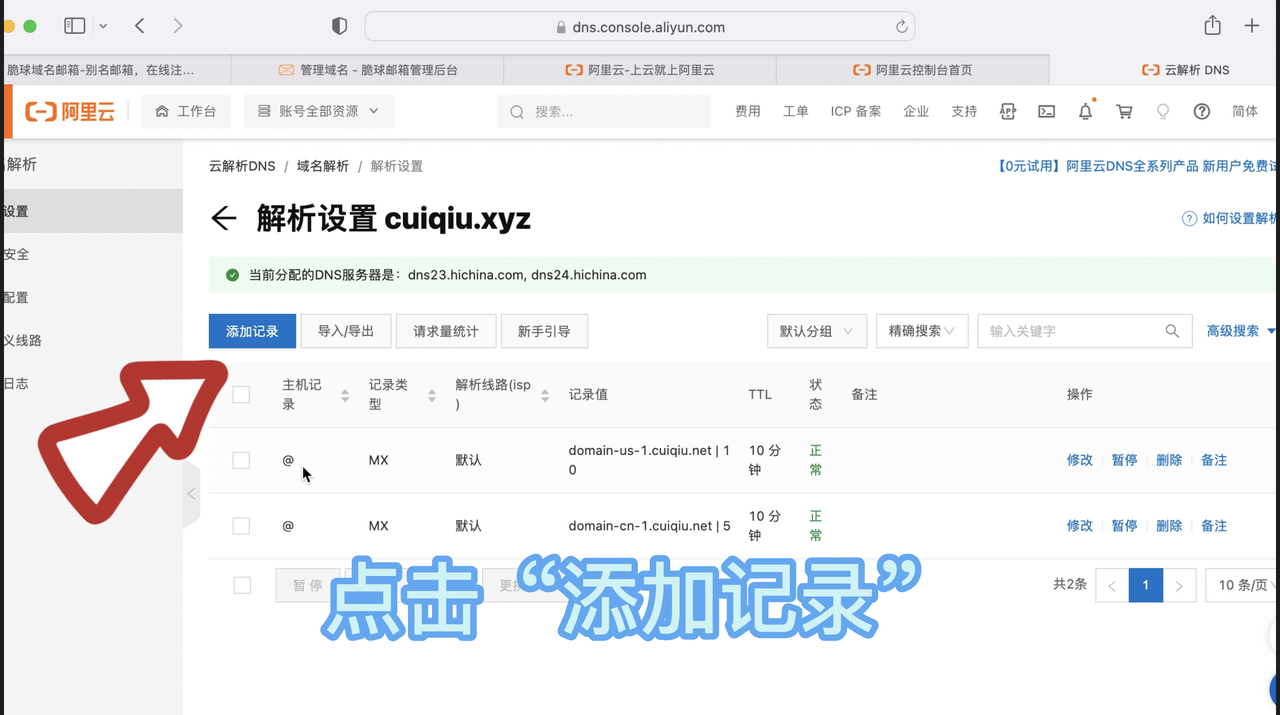Click the address bar dns.console.aliyun.com
The height and width of the screenshot is (715, 1280).
[640, 27]
